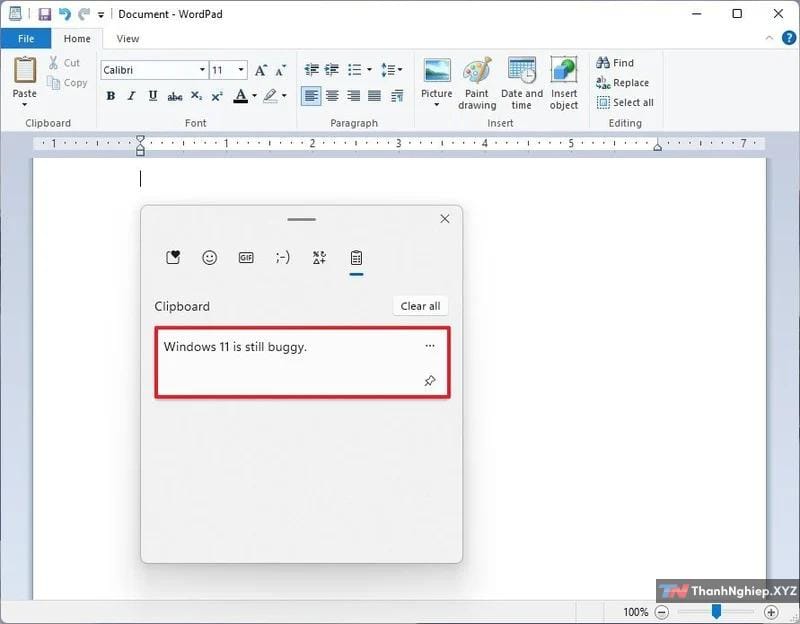Open the line spacing dropdown
Viewport: 800px width, 624px height.
391,69
